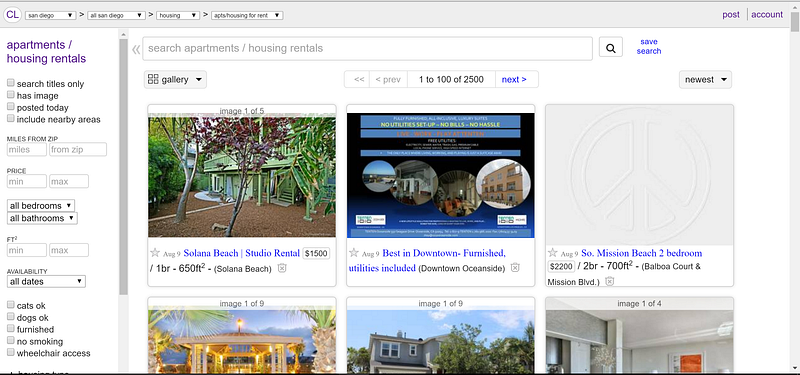Favorite the So. Mission Beach listing star

[553, 253]
